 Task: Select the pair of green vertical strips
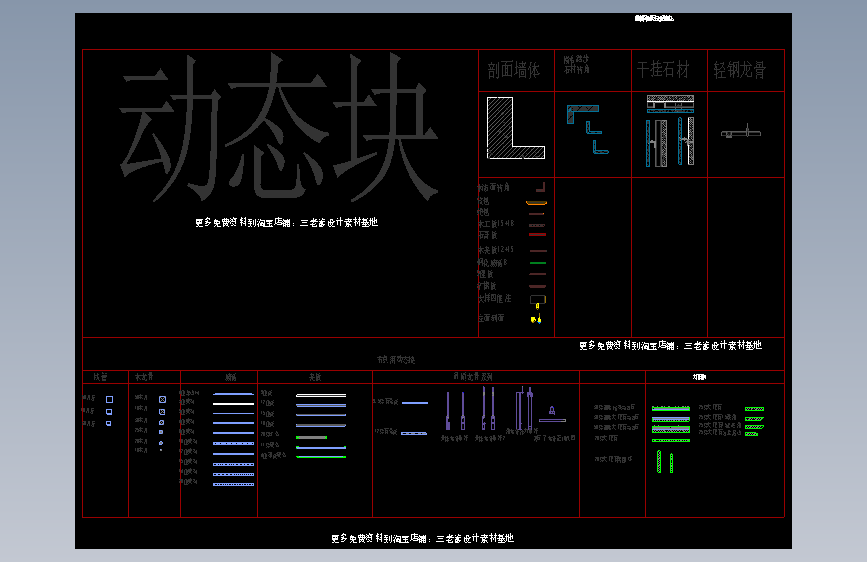[x=665, y=462]
